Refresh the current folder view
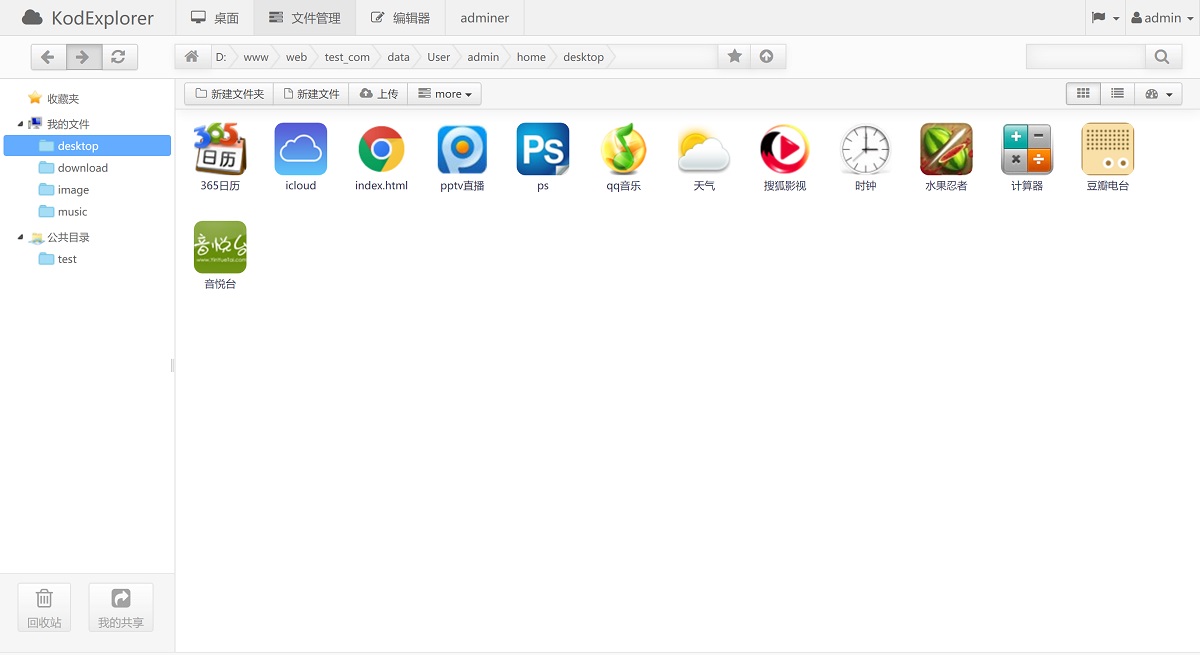 (x=119, y=57)
